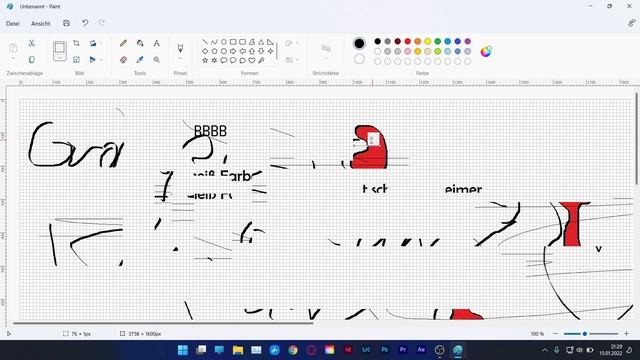Select the Magnifier tool
This screenshot has width=640, height=360.
click(156, 60)
